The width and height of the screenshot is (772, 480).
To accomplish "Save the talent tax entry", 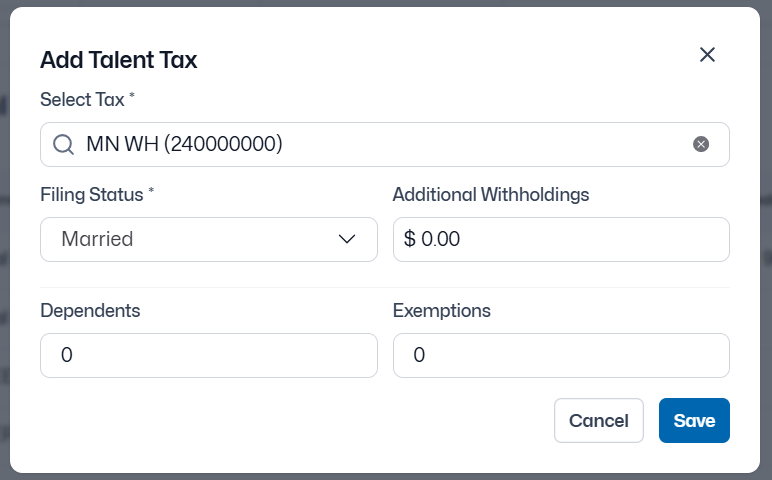I will point(694,420).
